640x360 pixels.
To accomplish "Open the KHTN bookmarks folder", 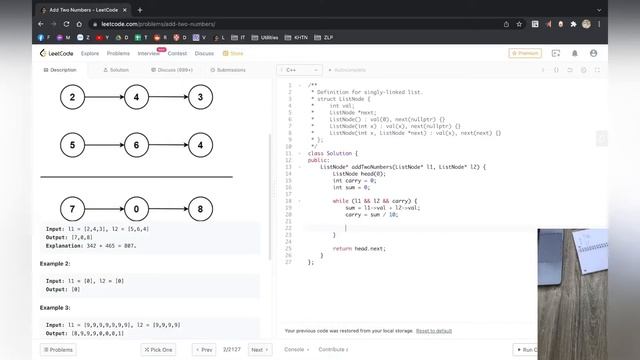I will pos(296,37).
